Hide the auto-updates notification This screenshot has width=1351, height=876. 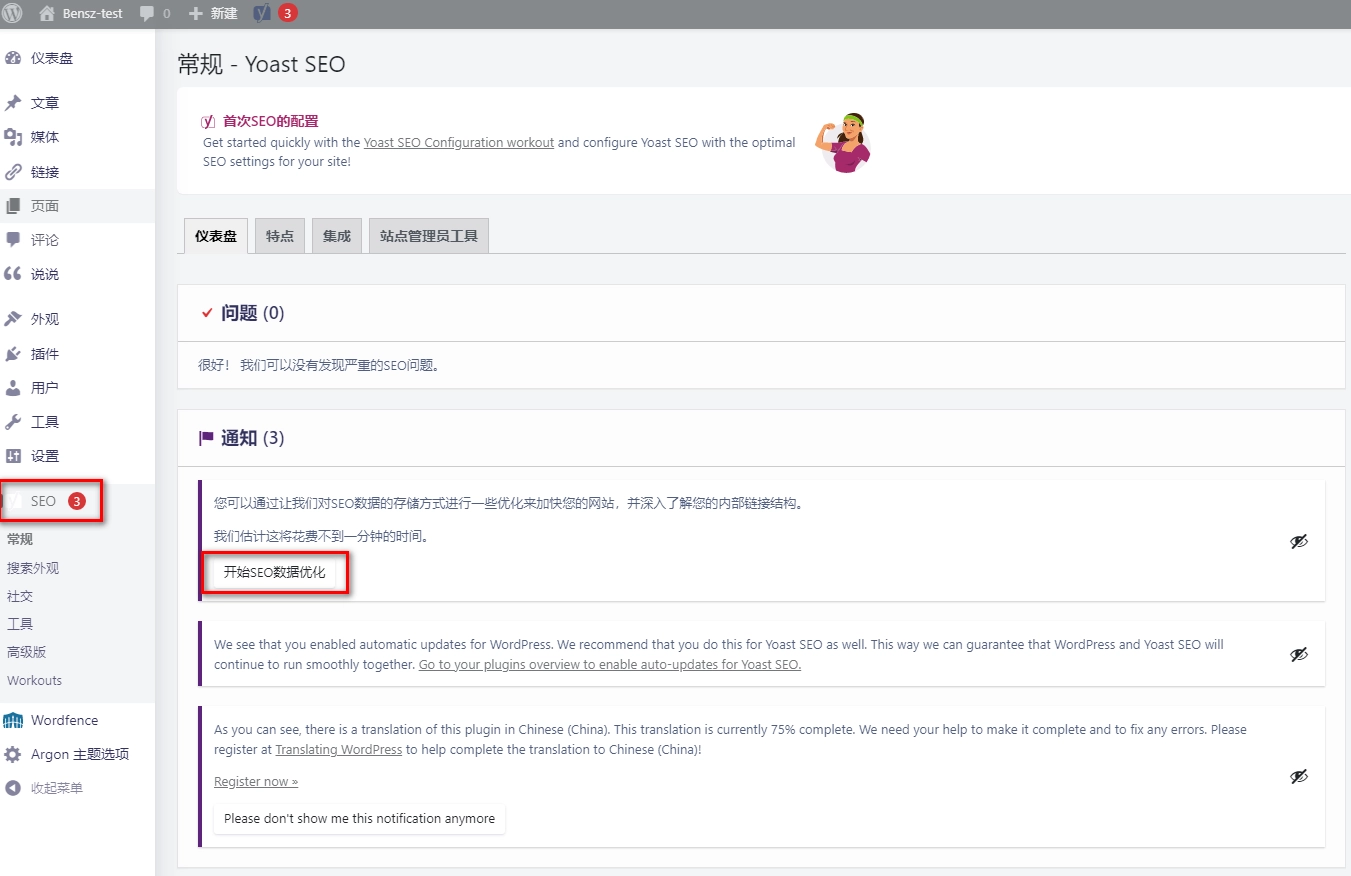click(1299, 654)
